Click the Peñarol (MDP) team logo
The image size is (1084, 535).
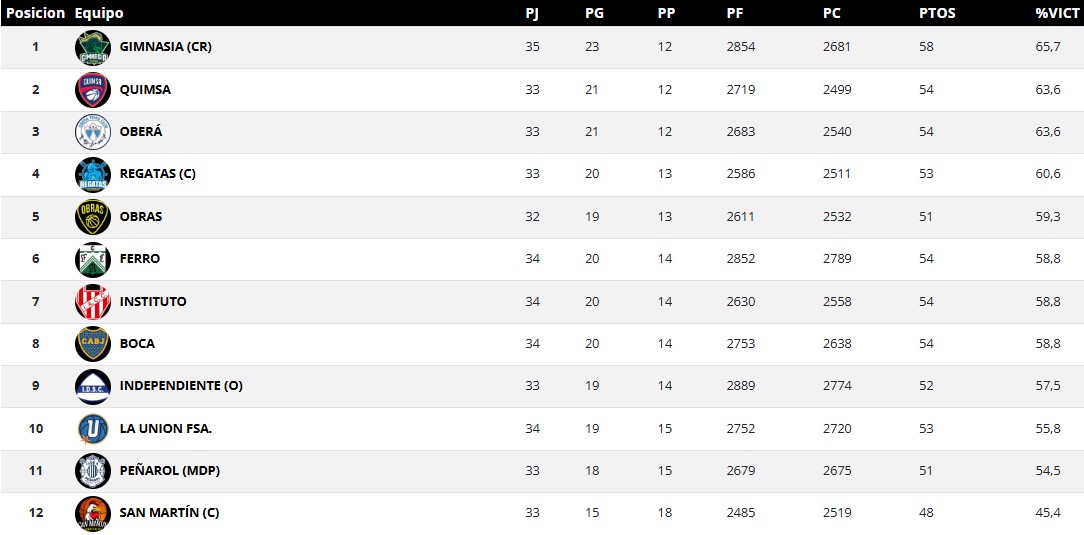tap(92, 471)
